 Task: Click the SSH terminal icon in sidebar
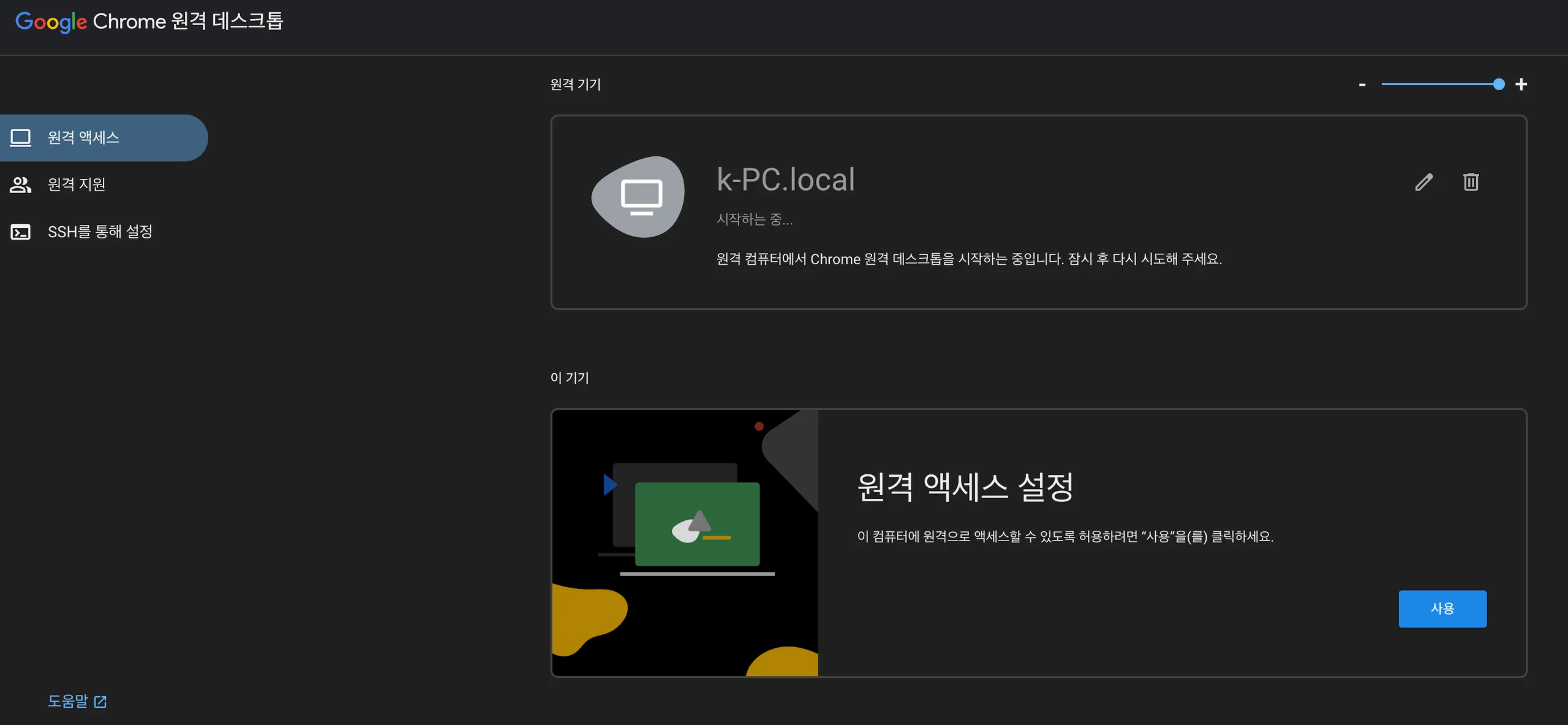click(20, 231)
